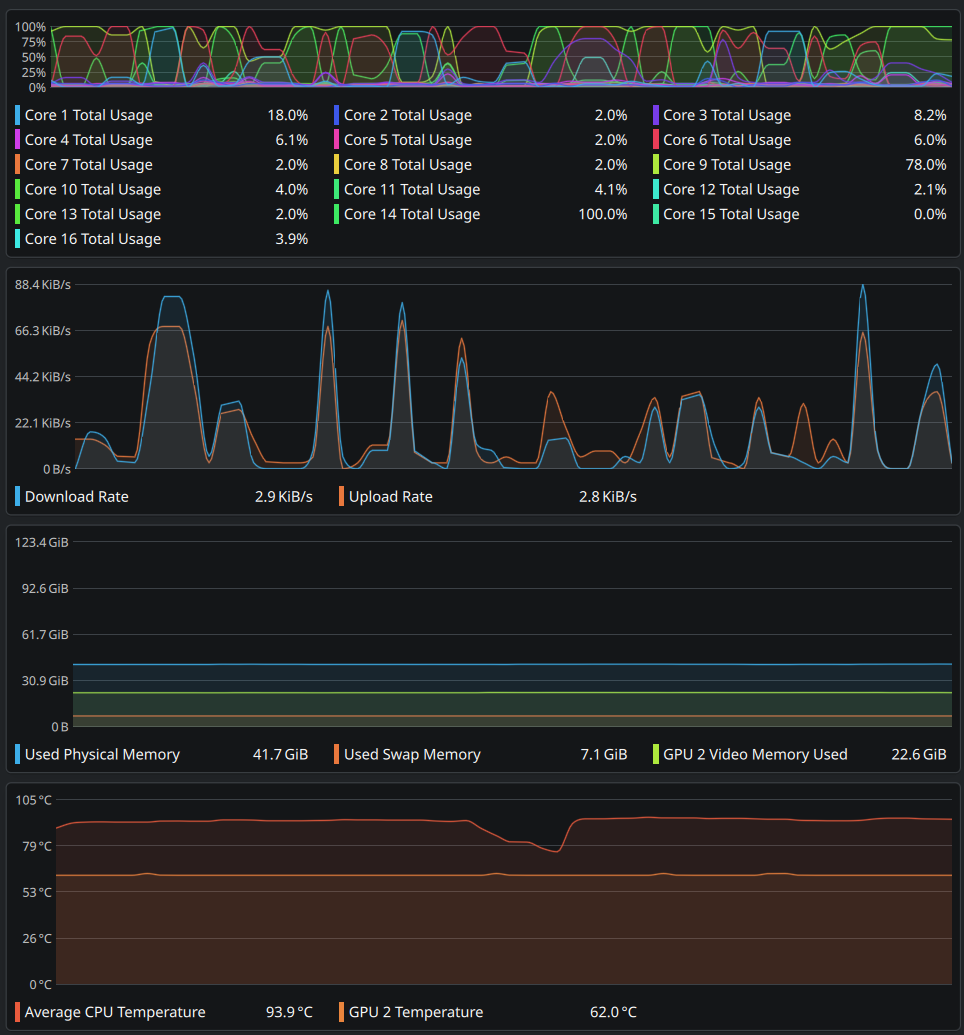Click the Core 9 Total Usage color swatch
964x1035 pixels.
click(x=656, y=164)
